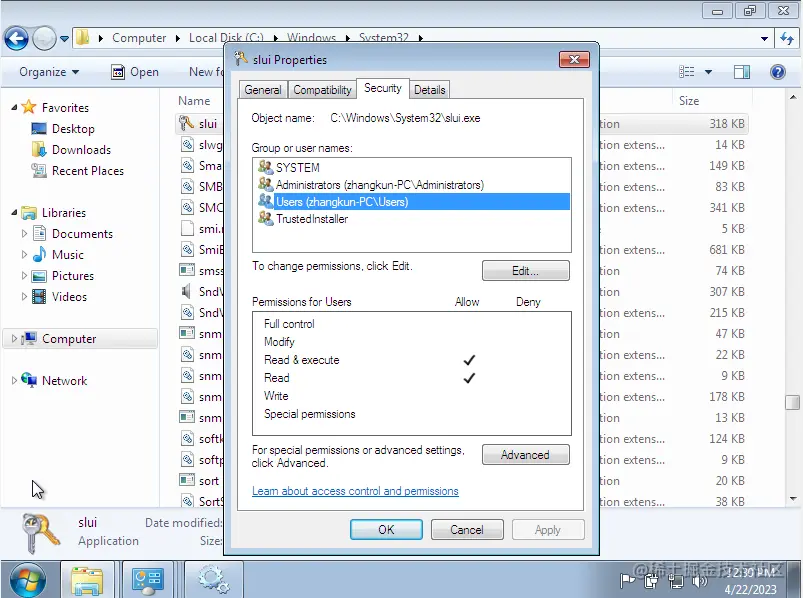Open the Control Panel taskbar icon
Screen dimensions: 803x598
click(x=147, y=581)
